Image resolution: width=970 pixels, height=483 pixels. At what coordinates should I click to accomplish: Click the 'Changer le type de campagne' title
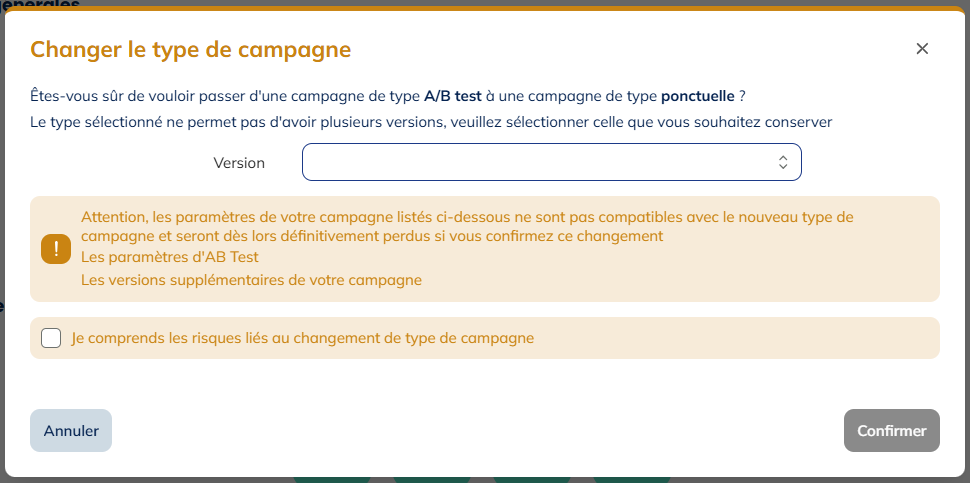[191, 49]
